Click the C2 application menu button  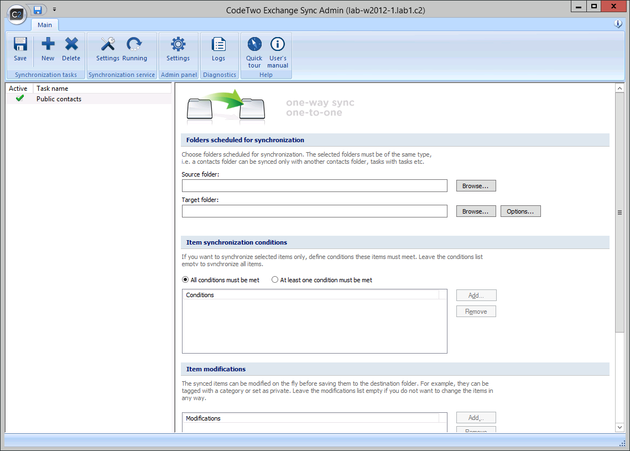click(16, 15)
